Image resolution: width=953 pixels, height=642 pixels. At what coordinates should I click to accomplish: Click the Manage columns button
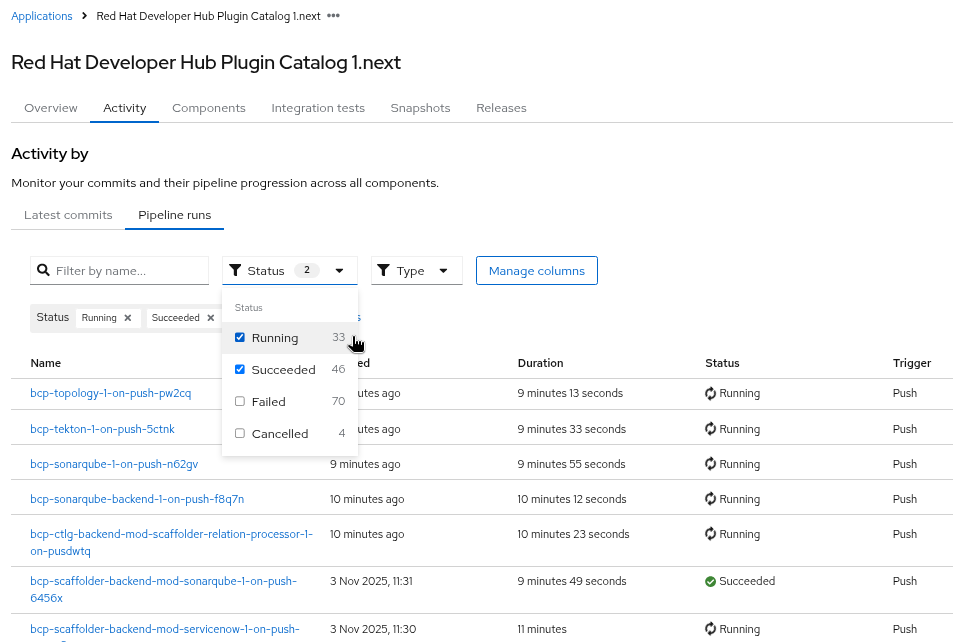point(537,270)
